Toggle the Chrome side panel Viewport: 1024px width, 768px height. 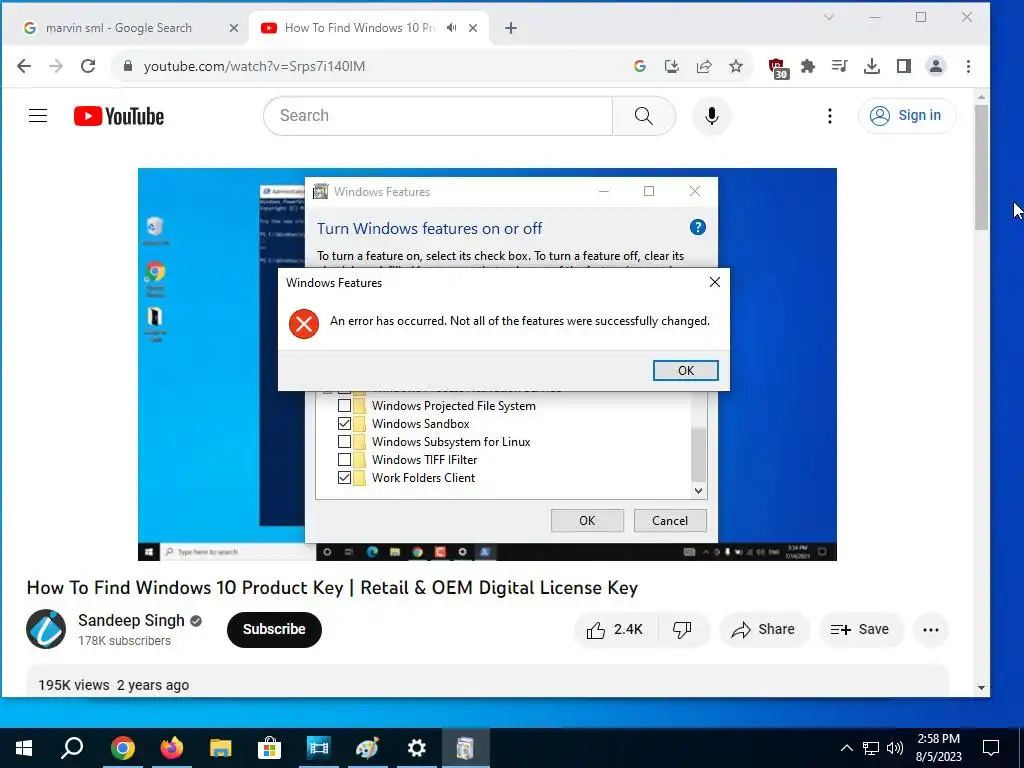pyautogui.click(x=904, y=66)
